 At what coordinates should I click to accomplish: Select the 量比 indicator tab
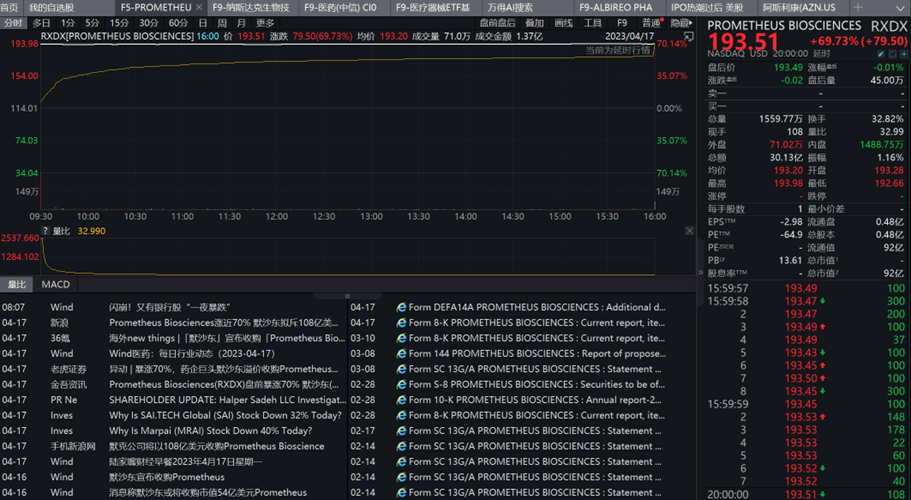point(17,285)
